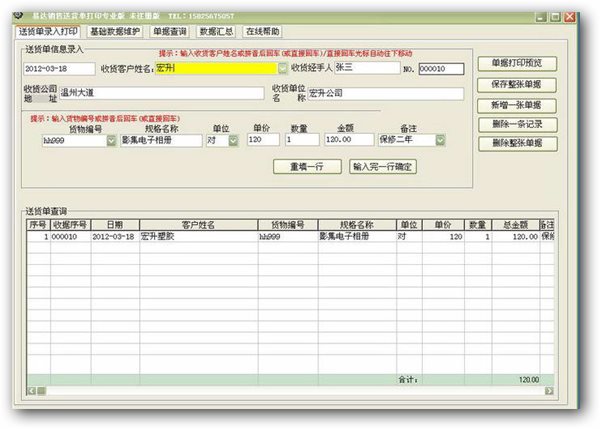The width and height of the screenshot is (600, 429).
Task: Click the date field 2012-03-18
Action: pyautogui.click(x=59, y=69)
